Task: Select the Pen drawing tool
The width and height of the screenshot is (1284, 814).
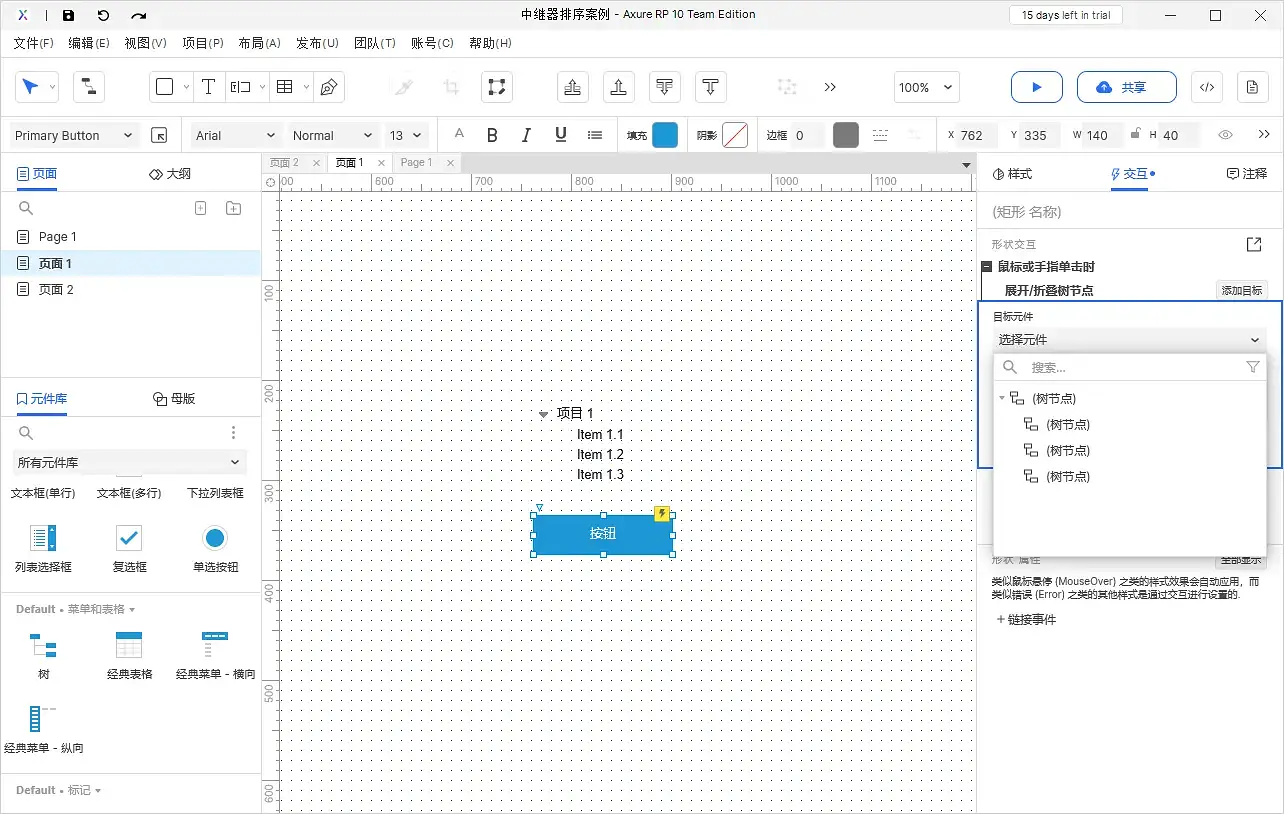Action: pyautogui.click(x=328, y=87)
